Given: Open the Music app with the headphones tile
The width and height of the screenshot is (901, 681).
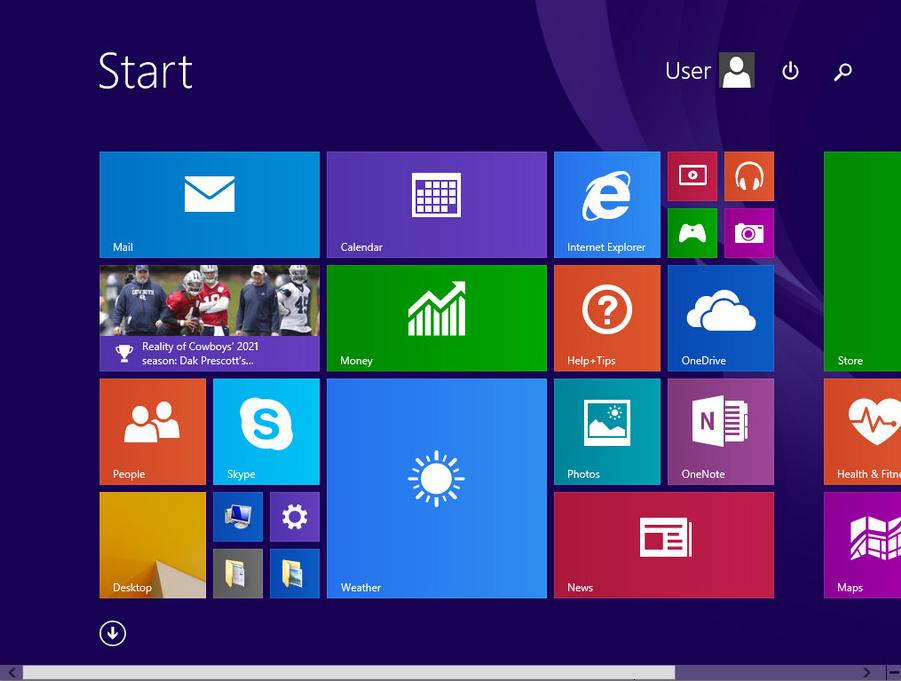Looking at the screenshot, I should [x=749, y=175].
